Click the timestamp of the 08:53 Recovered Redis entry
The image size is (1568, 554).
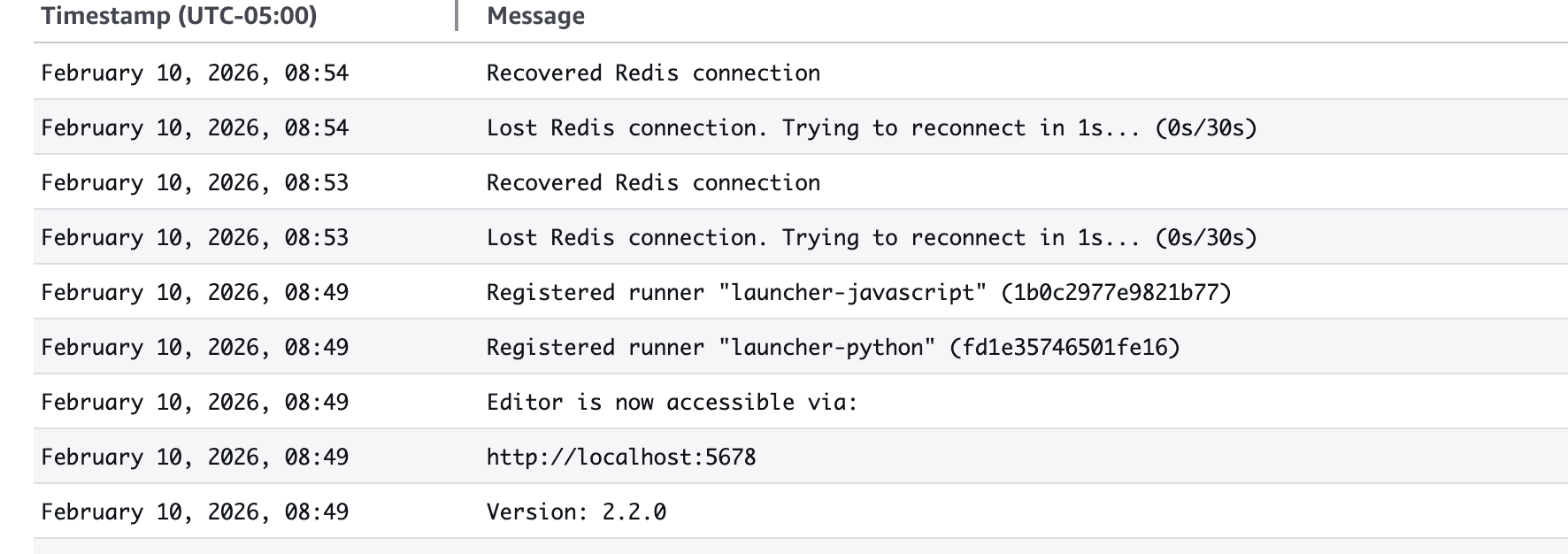click(195, 183)
